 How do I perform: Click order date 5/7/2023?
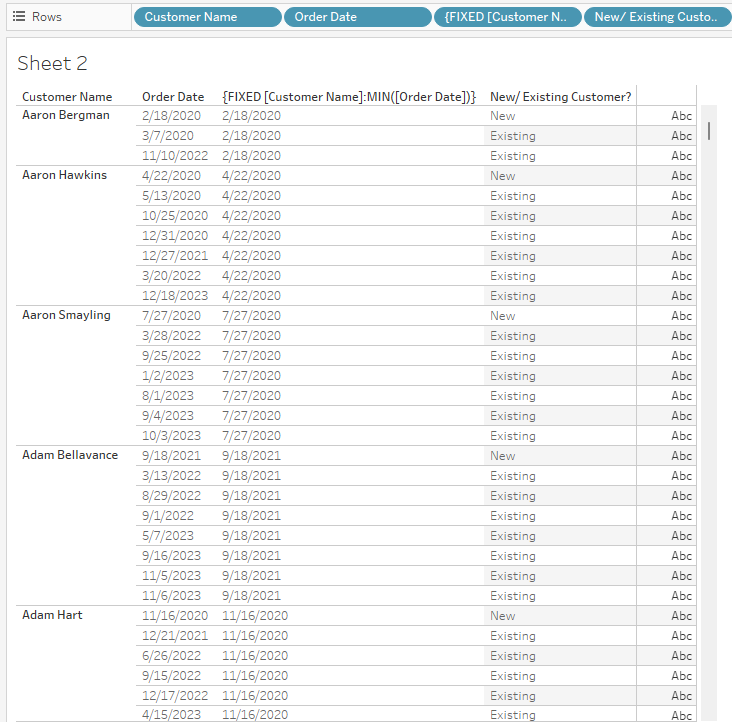click(168, 536)
